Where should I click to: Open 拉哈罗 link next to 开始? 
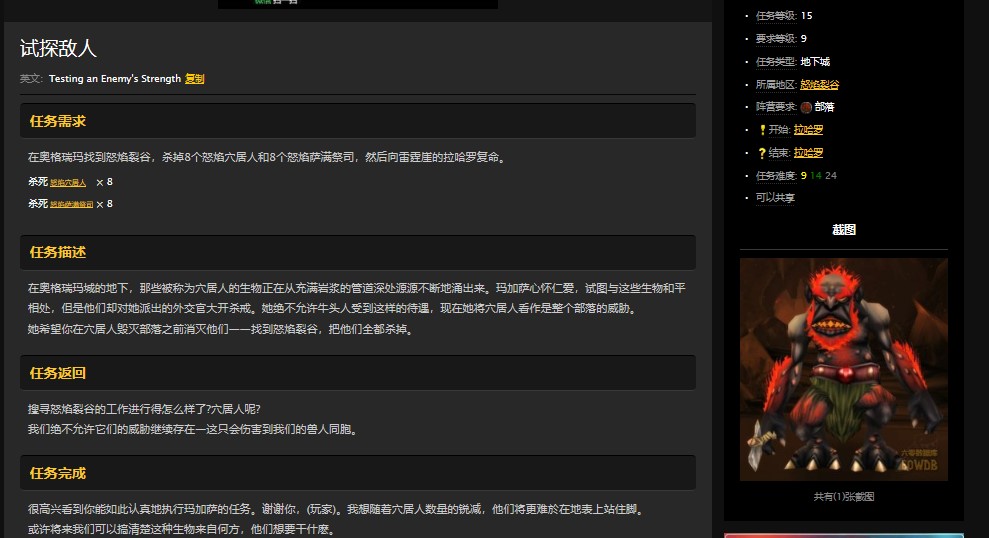click(x=808, y=130)
